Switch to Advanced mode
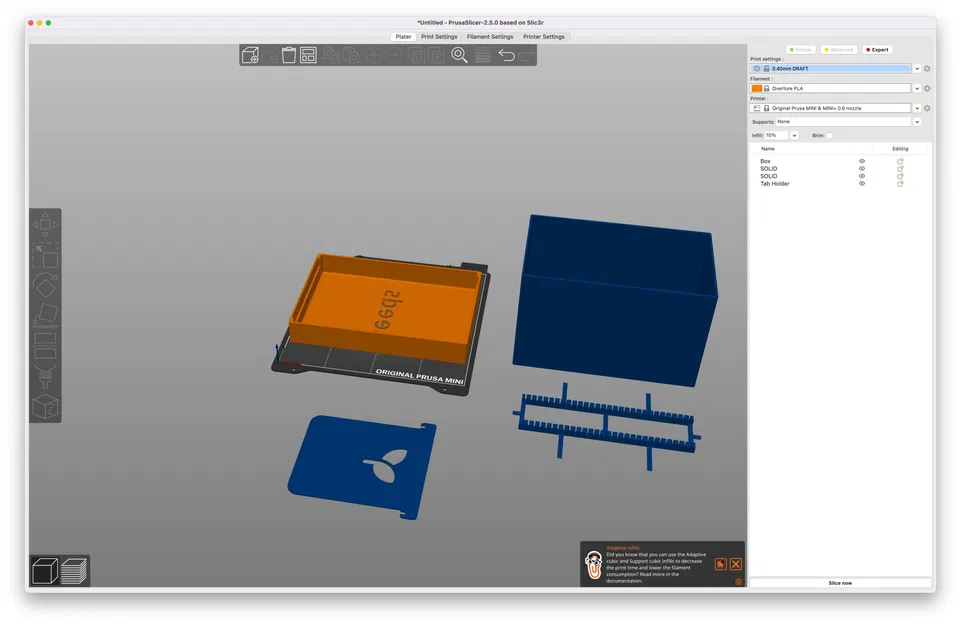 coord(839,50)
